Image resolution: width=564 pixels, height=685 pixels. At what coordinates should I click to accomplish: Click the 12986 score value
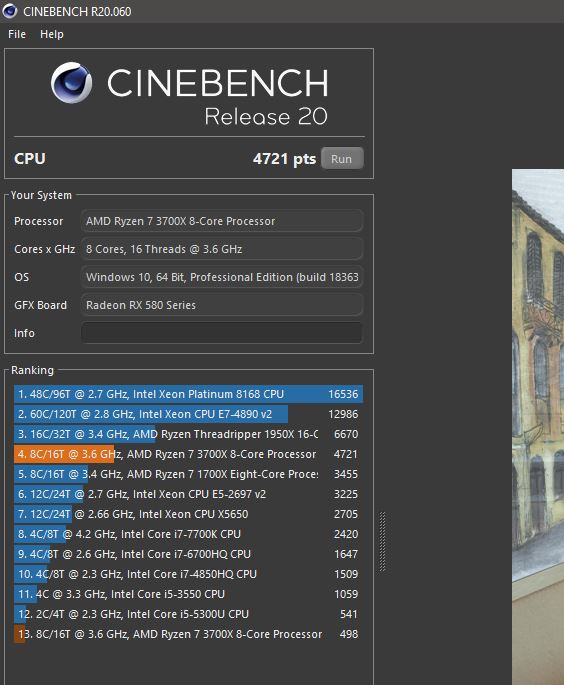pyautogui.click(x=343, y=414)
